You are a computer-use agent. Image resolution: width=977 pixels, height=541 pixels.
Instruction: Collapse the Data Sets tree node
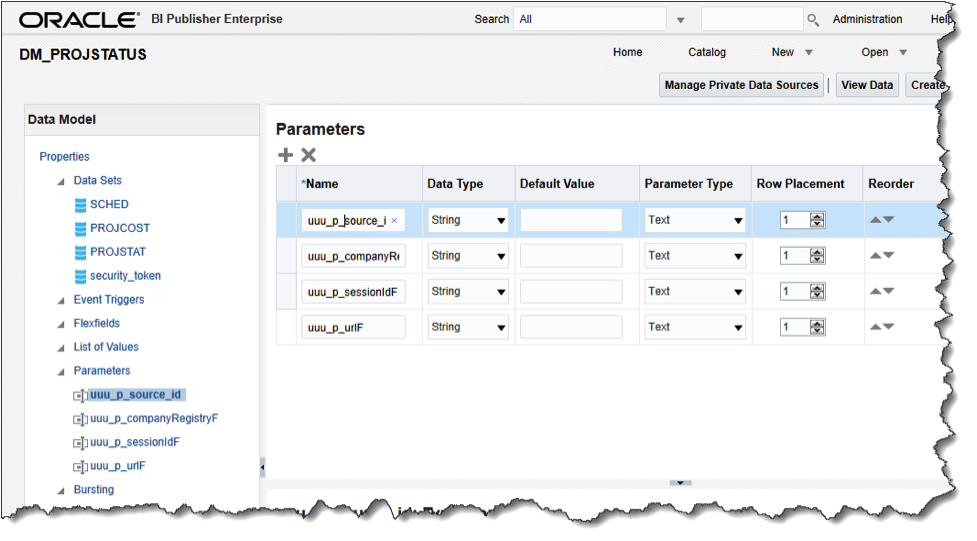pos(61,182)
